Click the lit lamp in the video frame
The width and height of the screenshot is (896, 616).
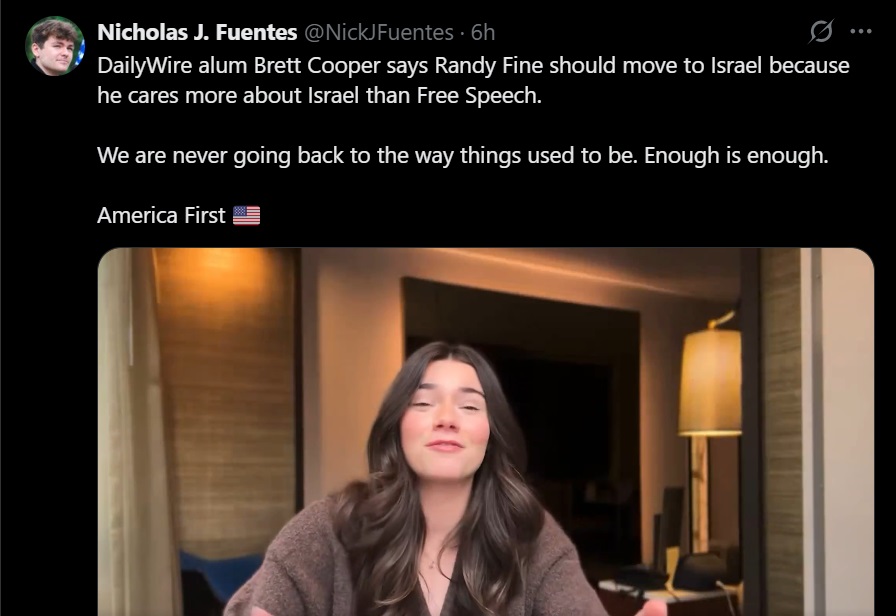click(x=710, y=382)
